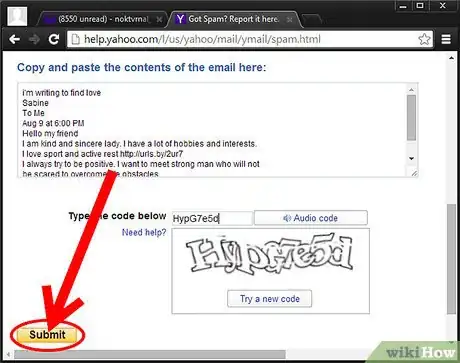Close the (8550 unread) mail tab

coord(159,20)
